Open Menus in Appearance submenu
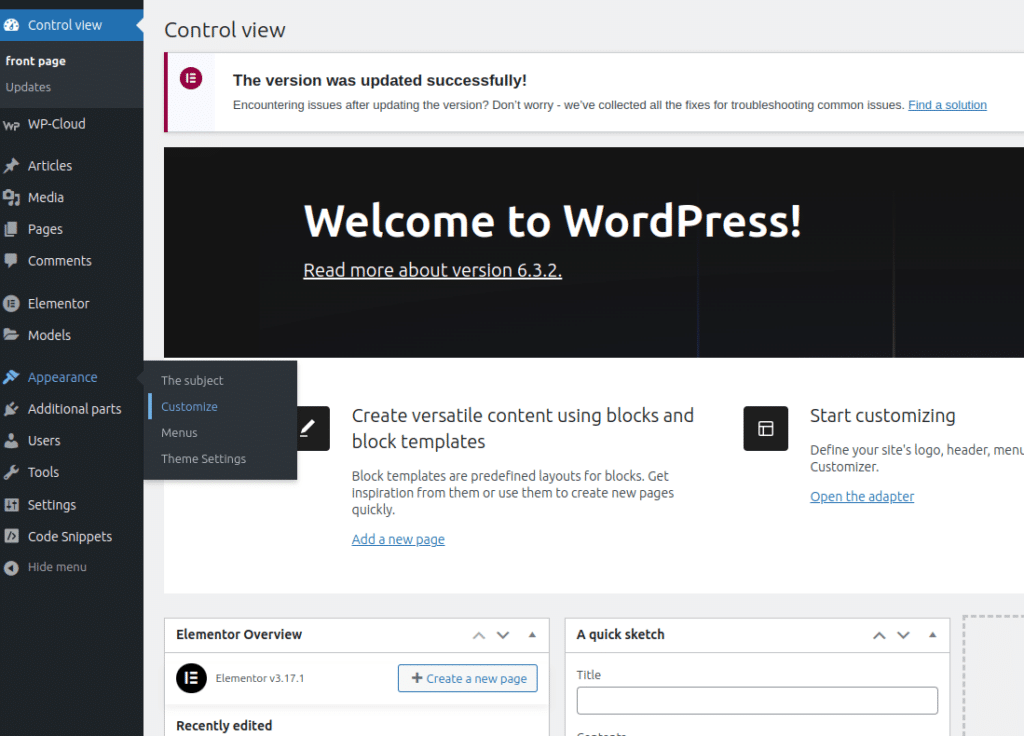 coord(179,433)
